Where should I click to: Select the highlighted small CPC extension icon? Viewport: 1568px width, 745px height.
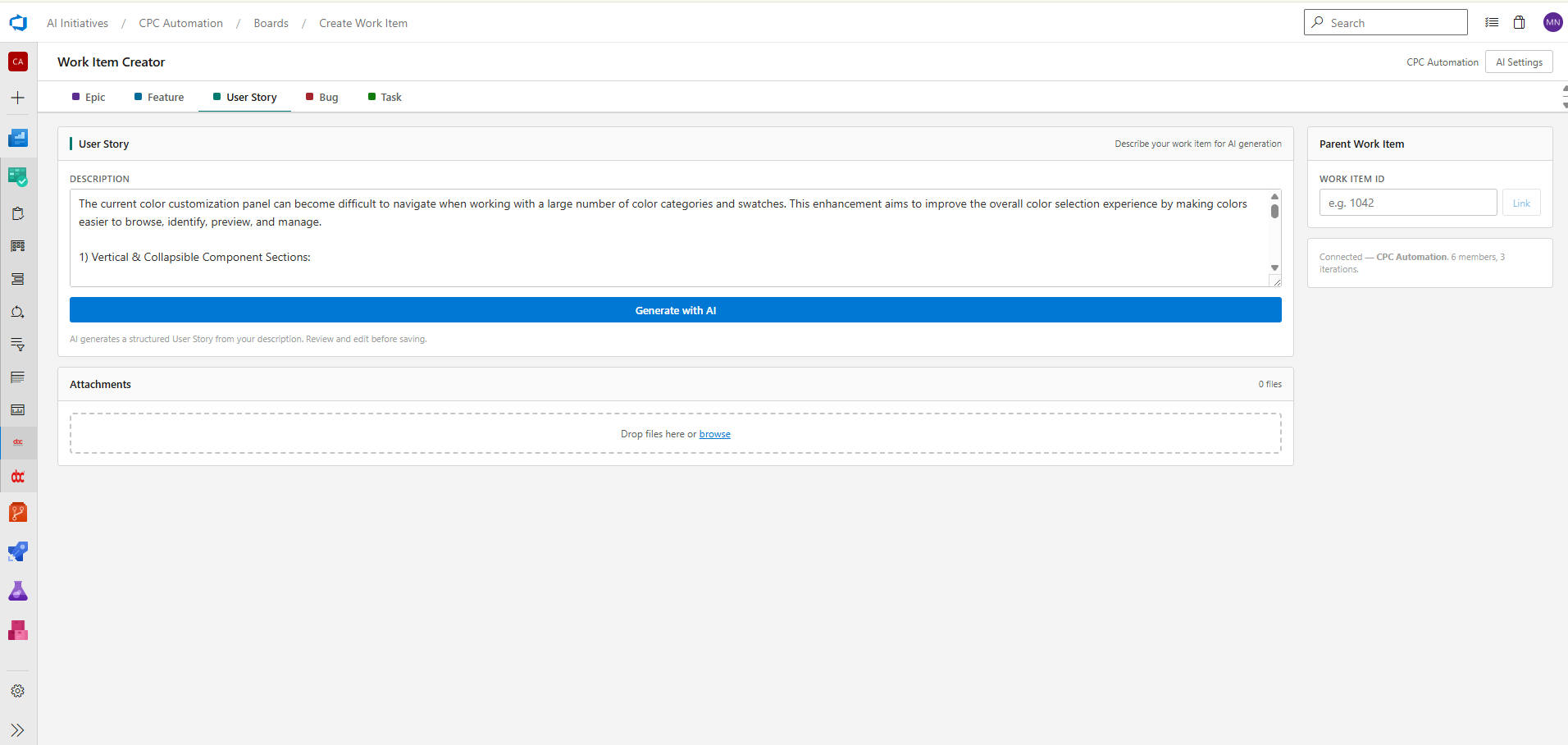[x=18, y=442]
